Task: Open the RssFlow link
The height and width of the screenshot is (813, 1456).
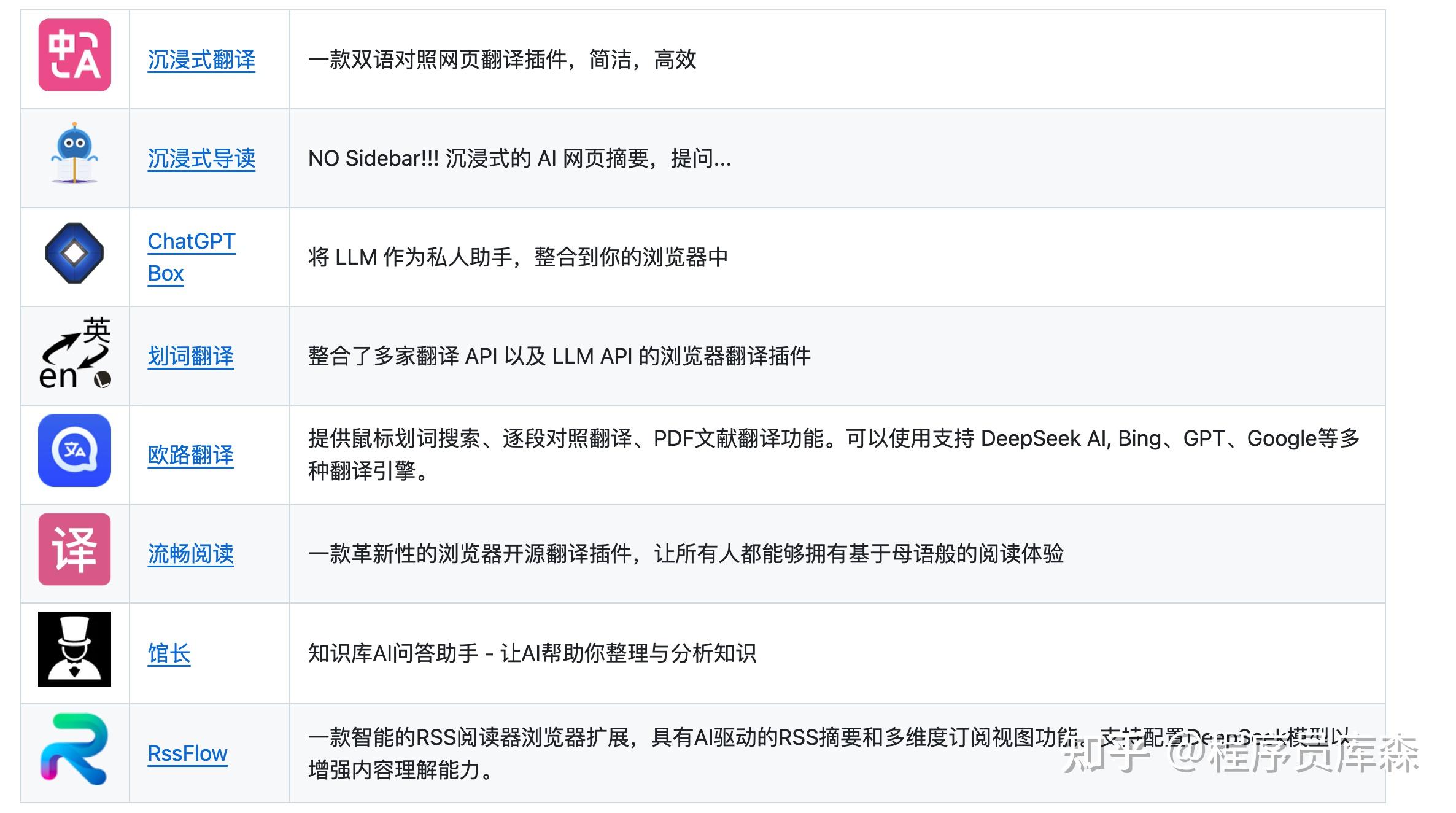Action: 187,753
